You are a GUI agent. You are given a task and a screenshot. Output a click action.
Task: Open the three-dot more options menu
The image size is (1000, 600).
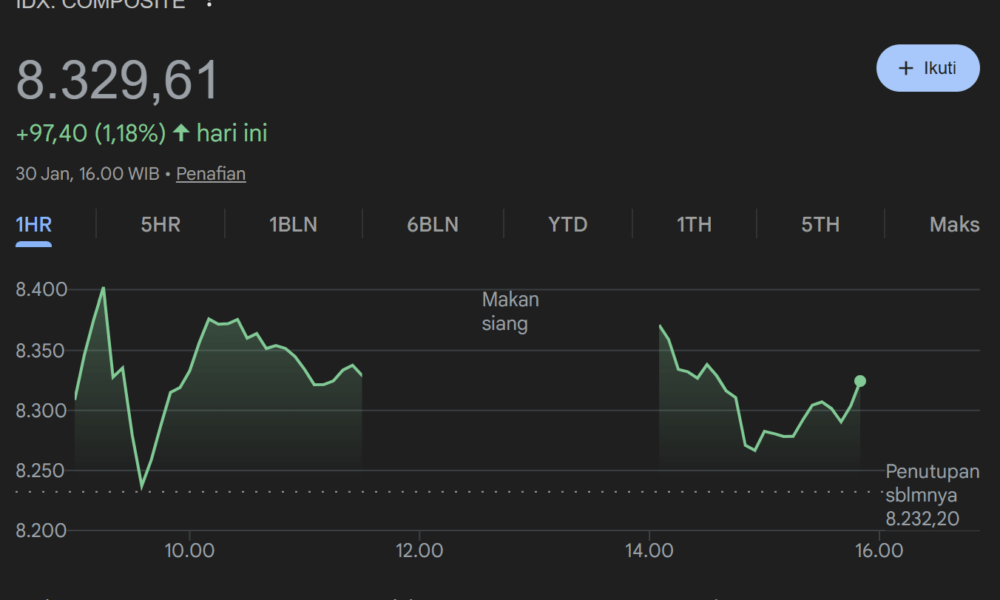208,3
